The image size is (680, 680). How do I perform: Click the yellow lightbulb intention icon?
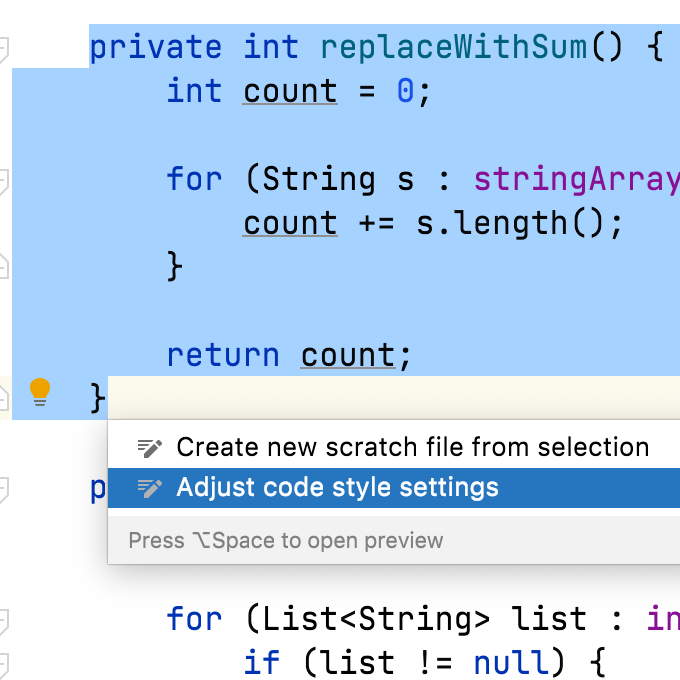click(39, 391)
